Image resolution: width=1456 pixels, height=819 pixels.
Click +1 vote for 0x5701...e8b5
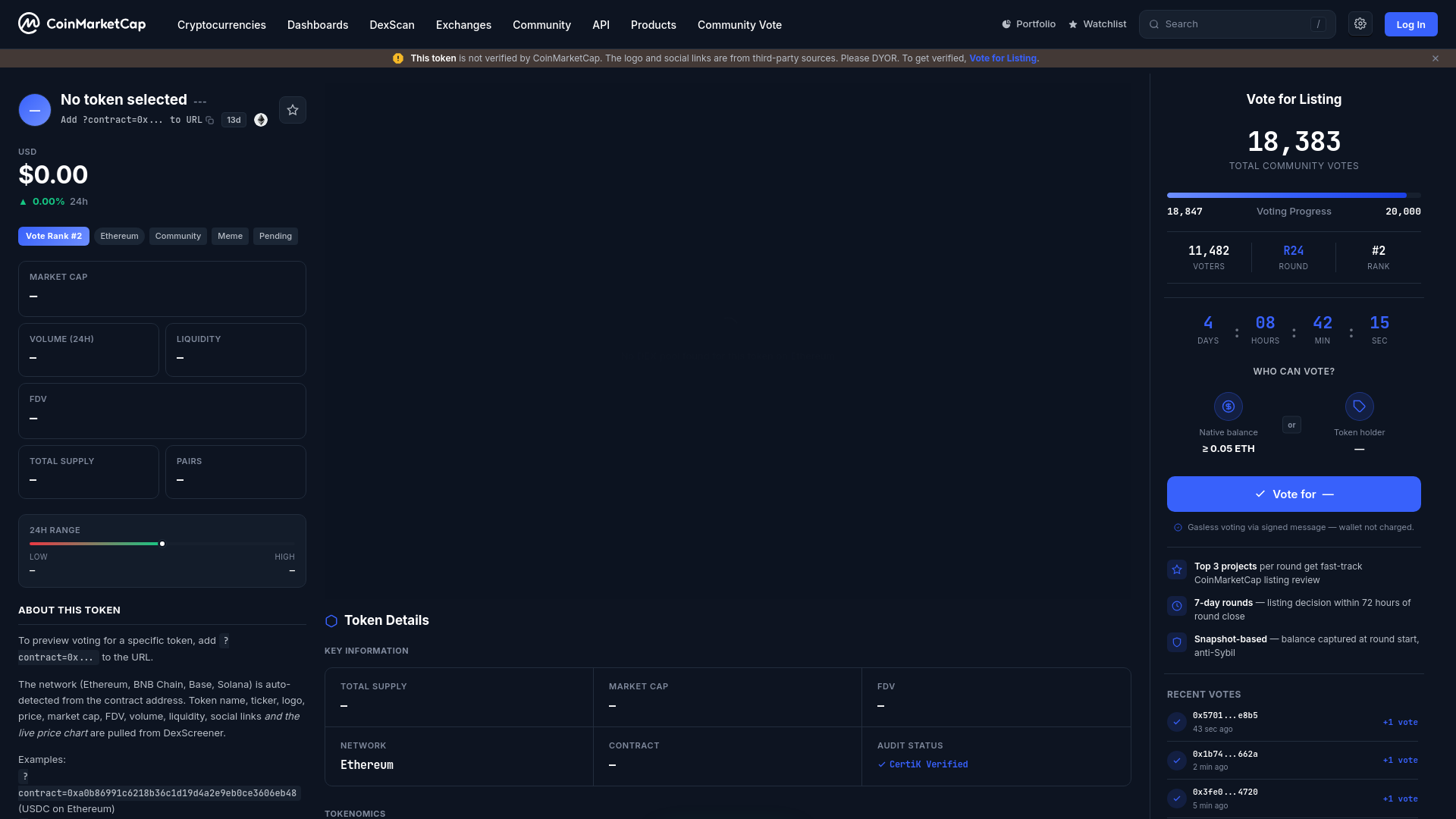coord(1400,722)
